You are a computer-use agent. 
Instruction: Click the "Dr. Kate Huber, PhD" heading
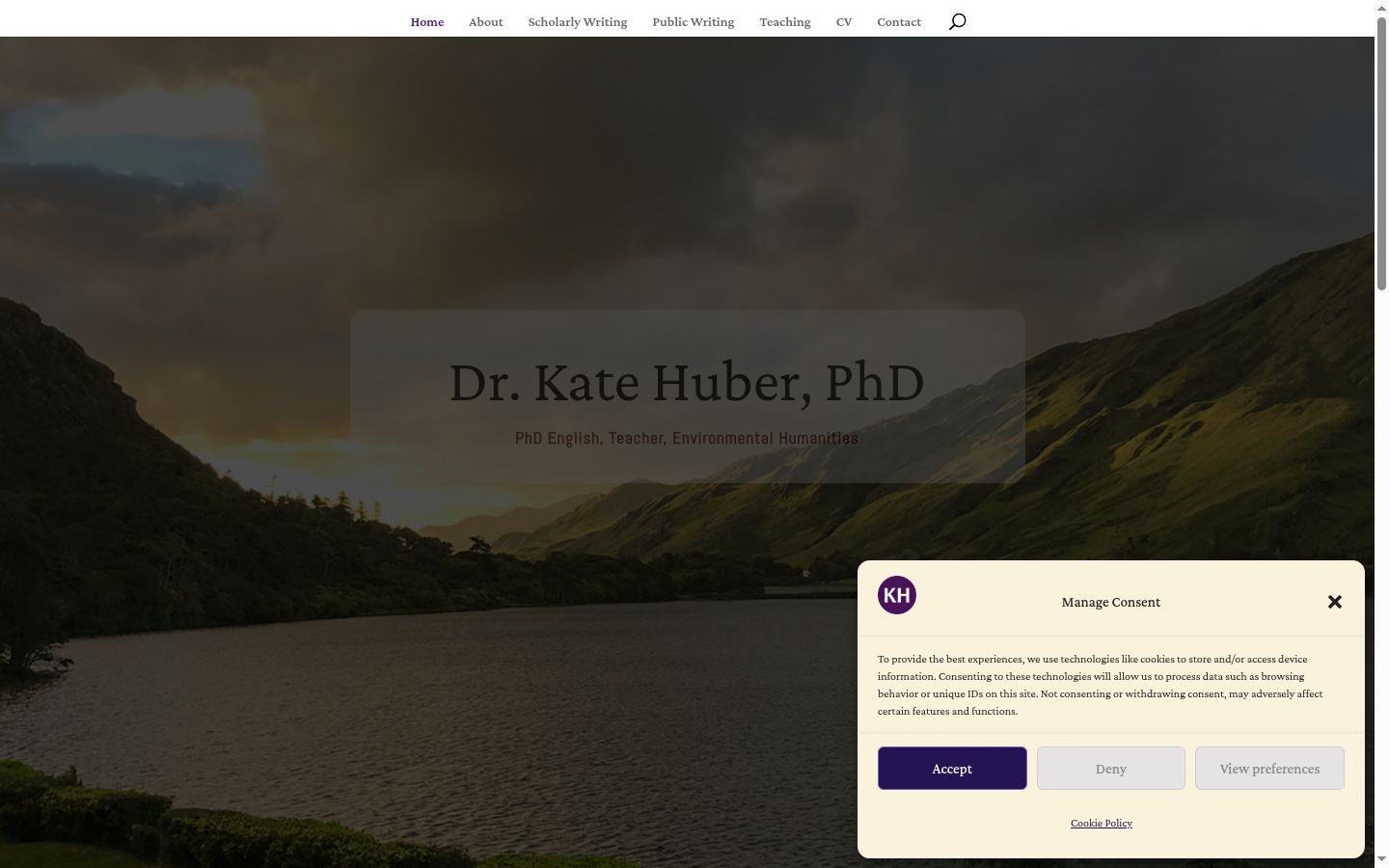pyautogui.click(x=687, y=382)
